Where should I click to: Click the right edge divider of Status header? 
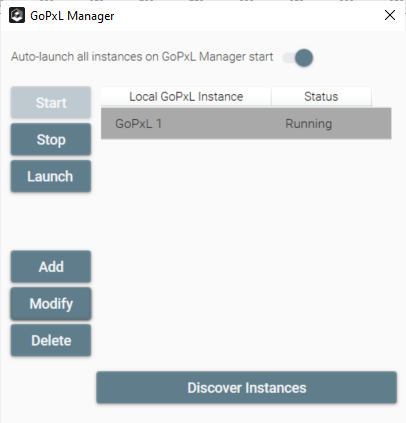[x=371, y=97]
